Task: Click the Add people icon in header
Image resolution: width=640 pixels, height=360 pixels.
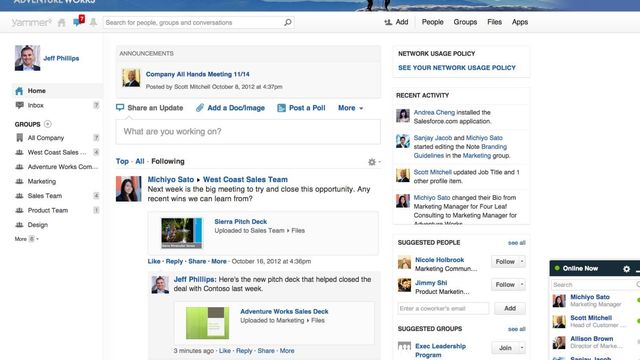Action: [388, 22]
